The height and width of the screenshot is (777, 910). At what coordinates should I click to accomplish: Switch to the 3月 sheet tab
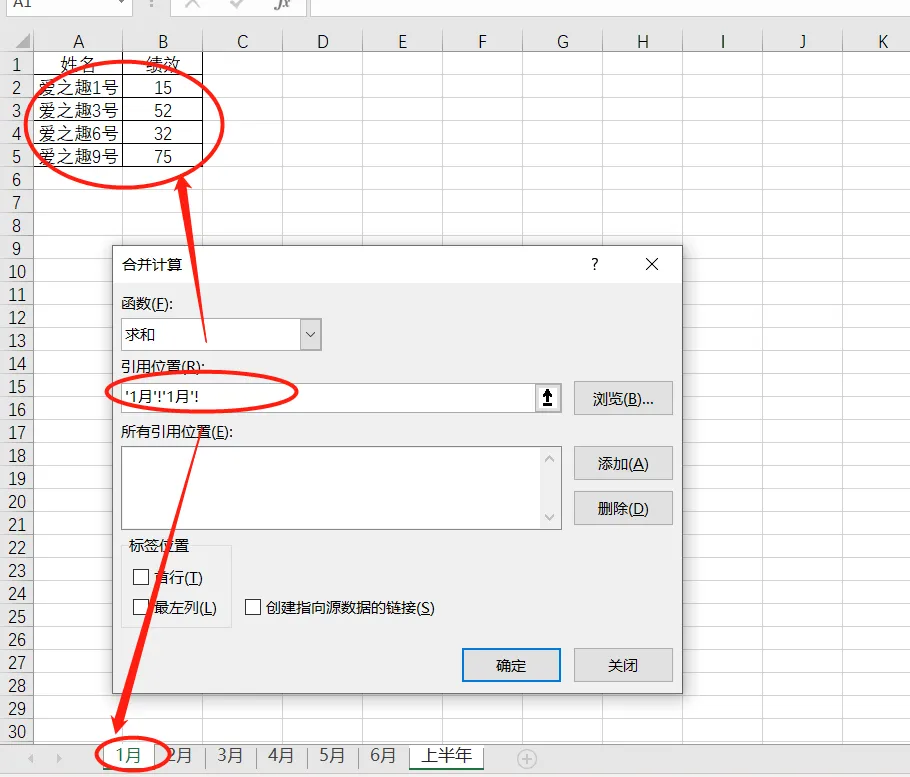coord(230,755)
